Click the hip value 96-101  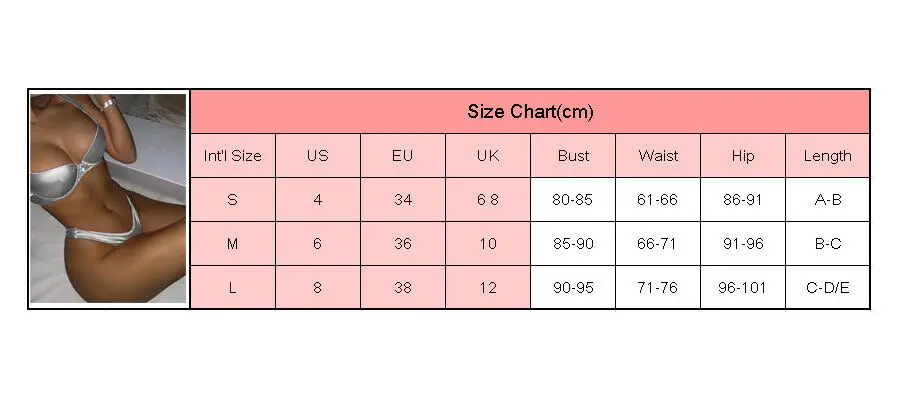(742, 287)
